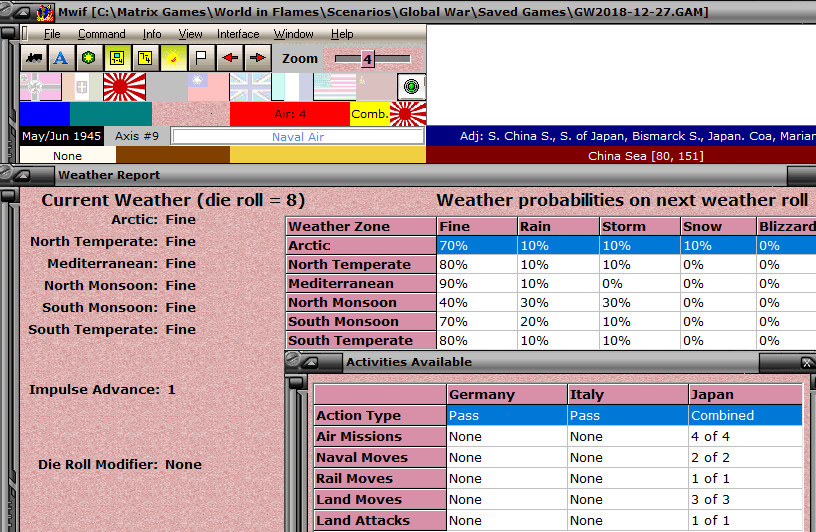
Task: Click the locomotive rail icon in toolbar
Action: pyautogui.click(x=34, y=58)
